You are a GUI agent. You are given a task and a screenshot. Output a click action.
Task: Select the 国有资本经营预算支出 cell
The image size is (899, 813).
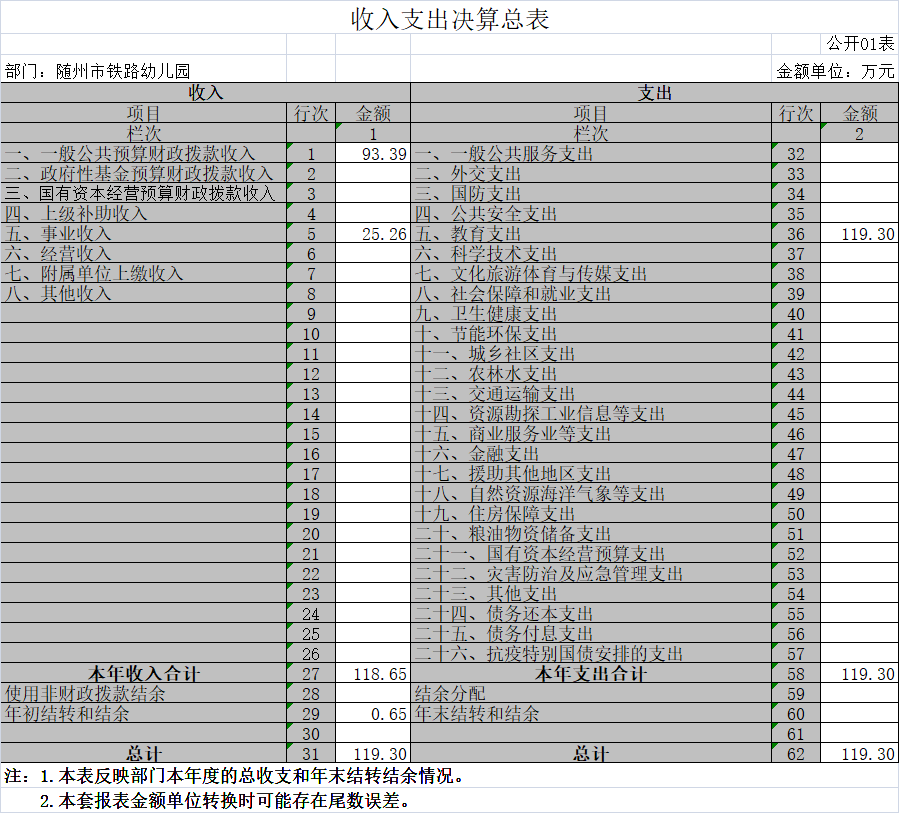pyautogui.click(x=591, y=554)
